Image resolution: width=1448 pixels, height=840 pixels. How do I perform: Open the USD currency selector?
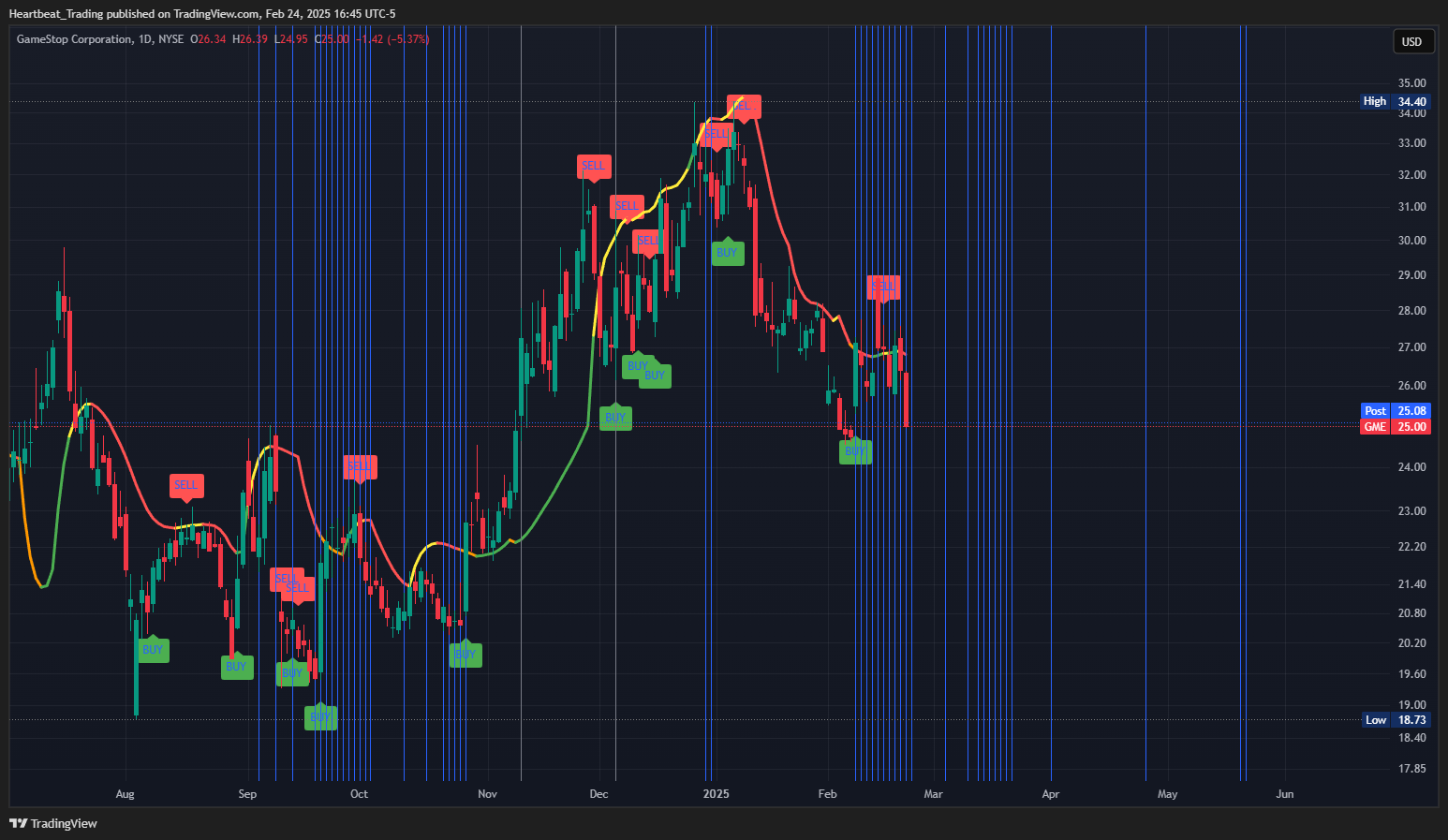(1411, 41)
